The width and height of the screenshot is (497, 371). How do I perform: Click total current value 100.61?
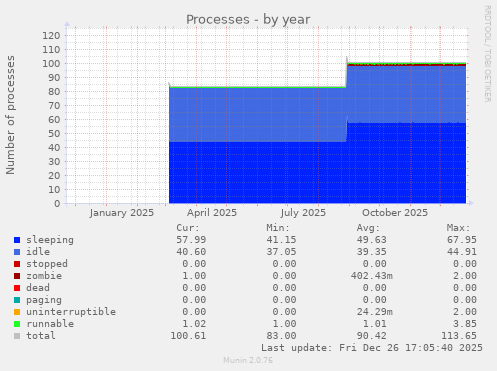(x=188, y=336)
